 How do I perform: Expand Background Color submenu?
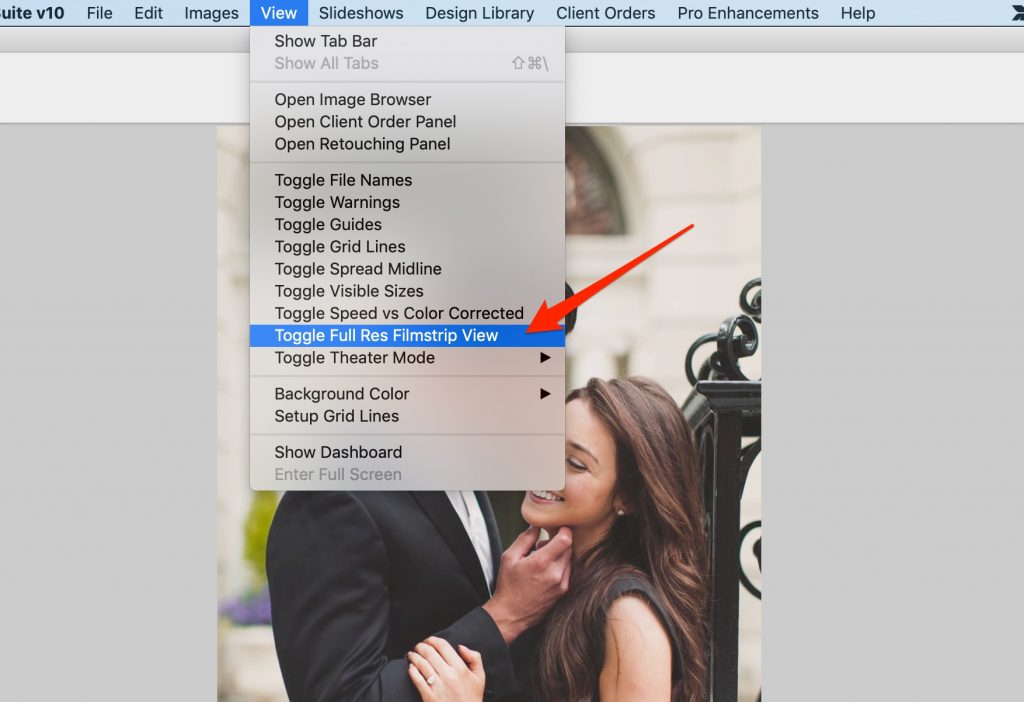click(408, 393)
